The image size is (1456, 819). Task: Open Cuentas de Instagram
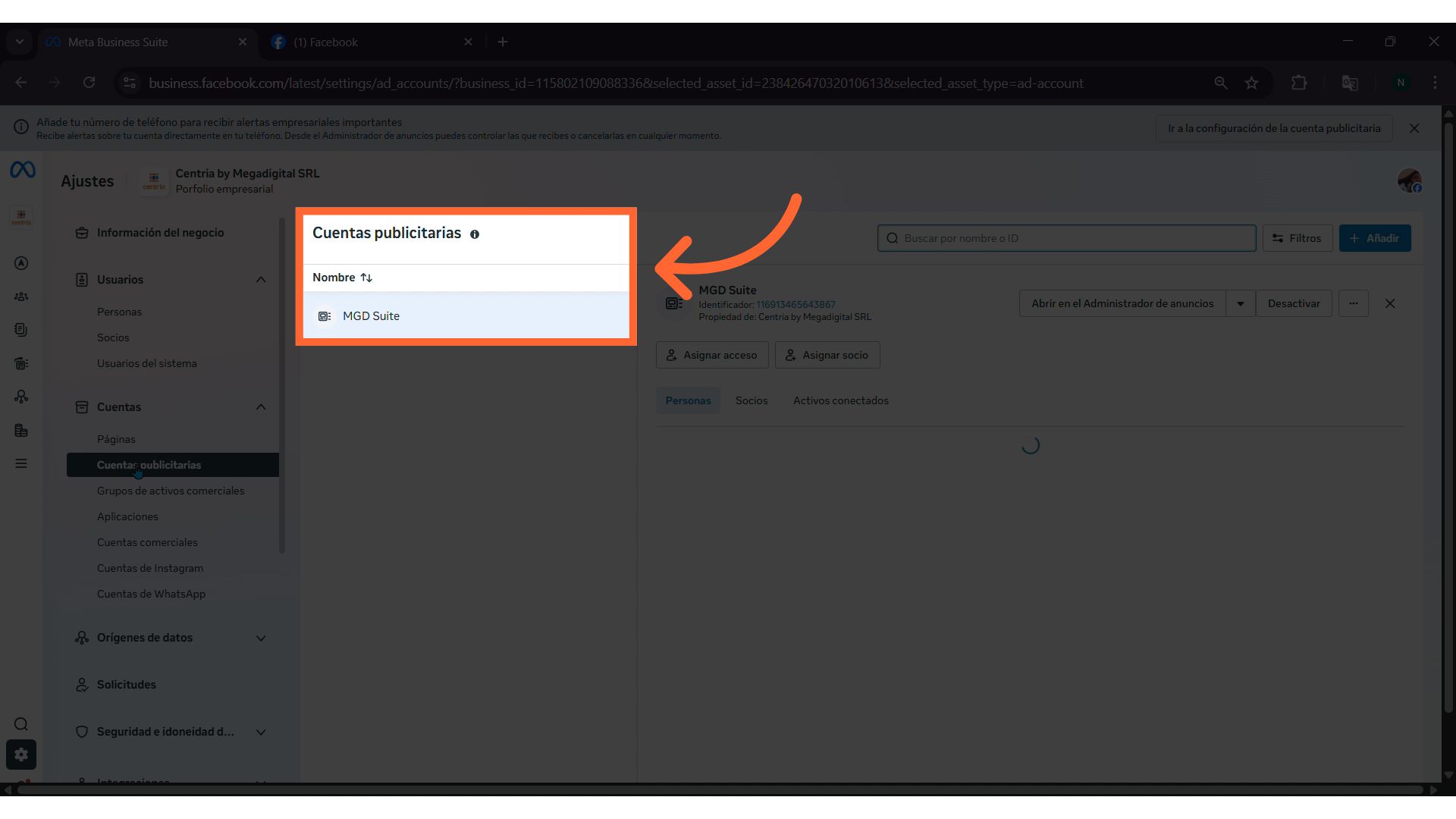pyautogui.click(x=150, y=568)
